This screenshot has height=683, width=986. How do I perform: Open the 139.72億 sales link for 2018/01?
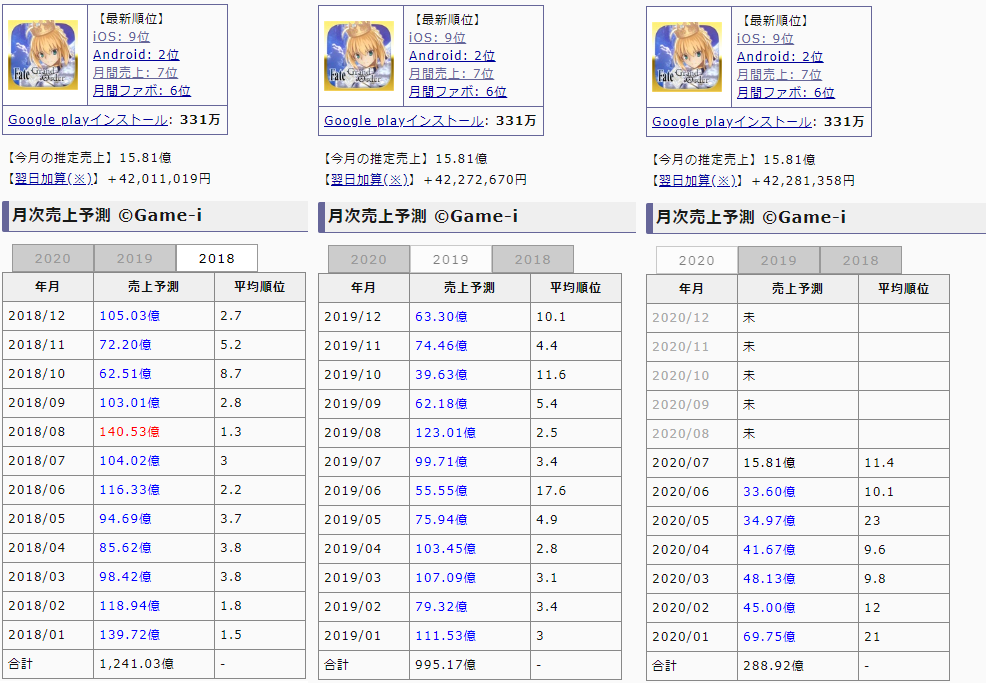[x=130, y=635]
